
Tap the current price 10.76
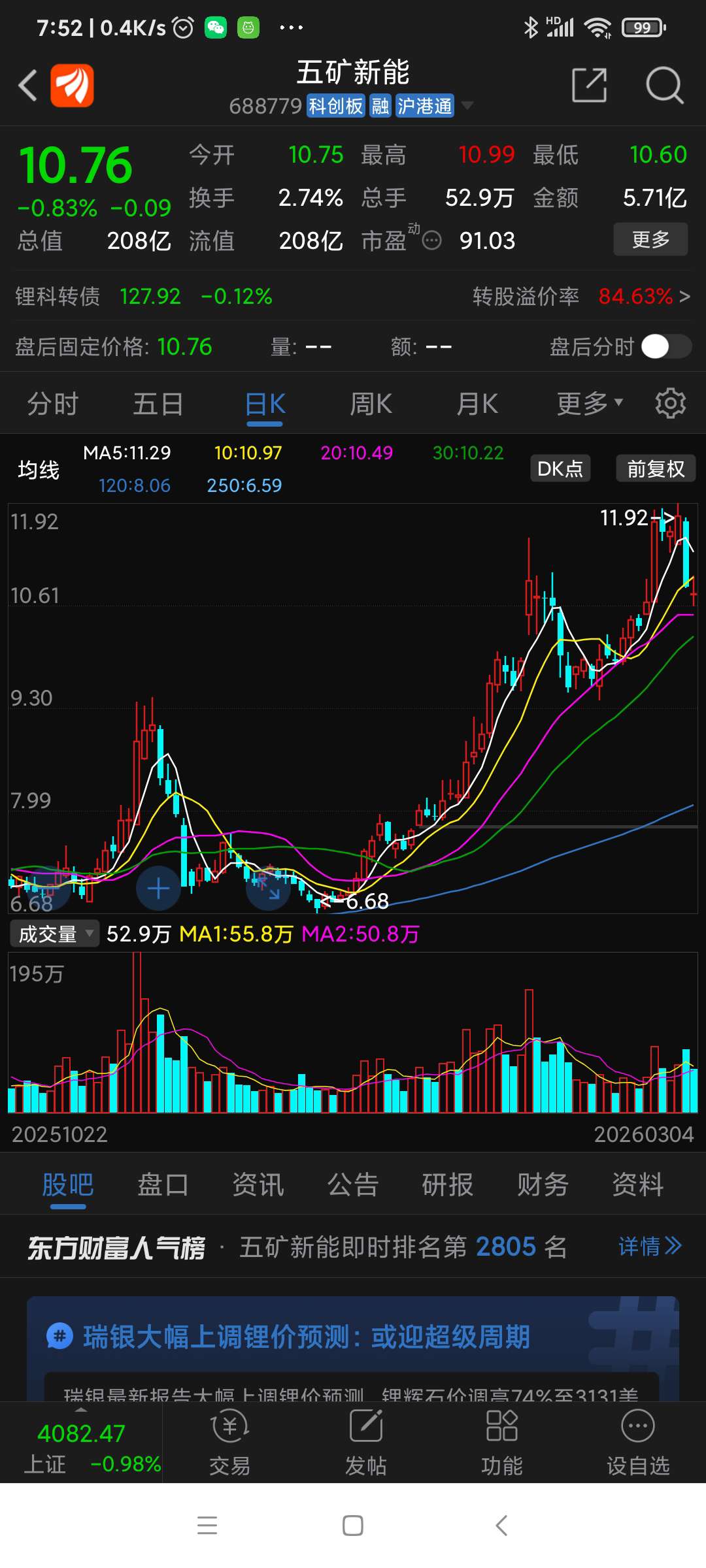pos(76,165)
